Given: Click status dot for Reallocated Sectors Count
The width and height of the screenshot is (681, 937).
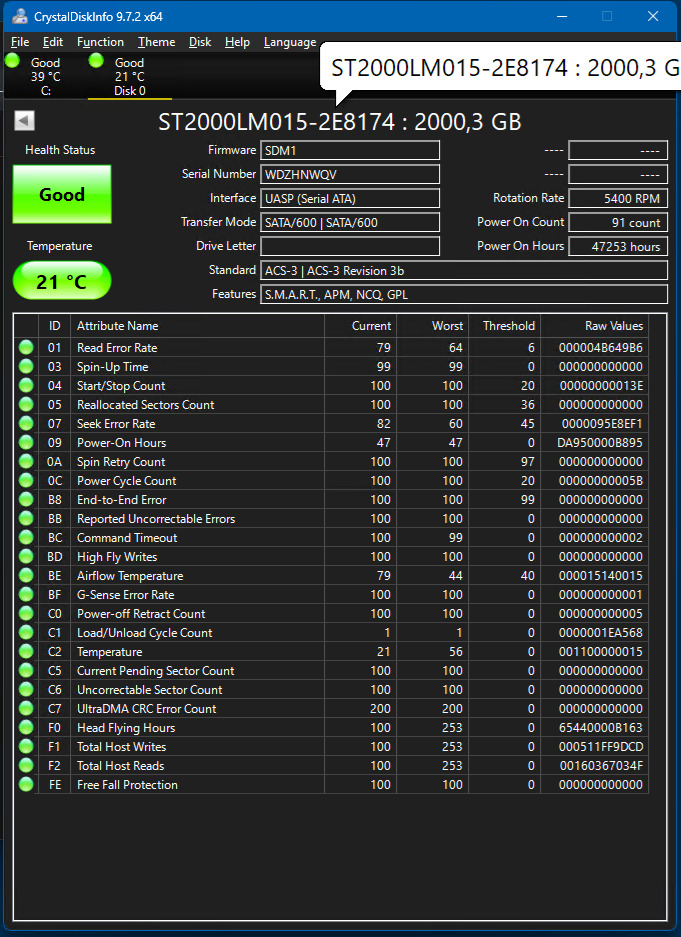Looking at the screenshot, I should tap(26, 405).
